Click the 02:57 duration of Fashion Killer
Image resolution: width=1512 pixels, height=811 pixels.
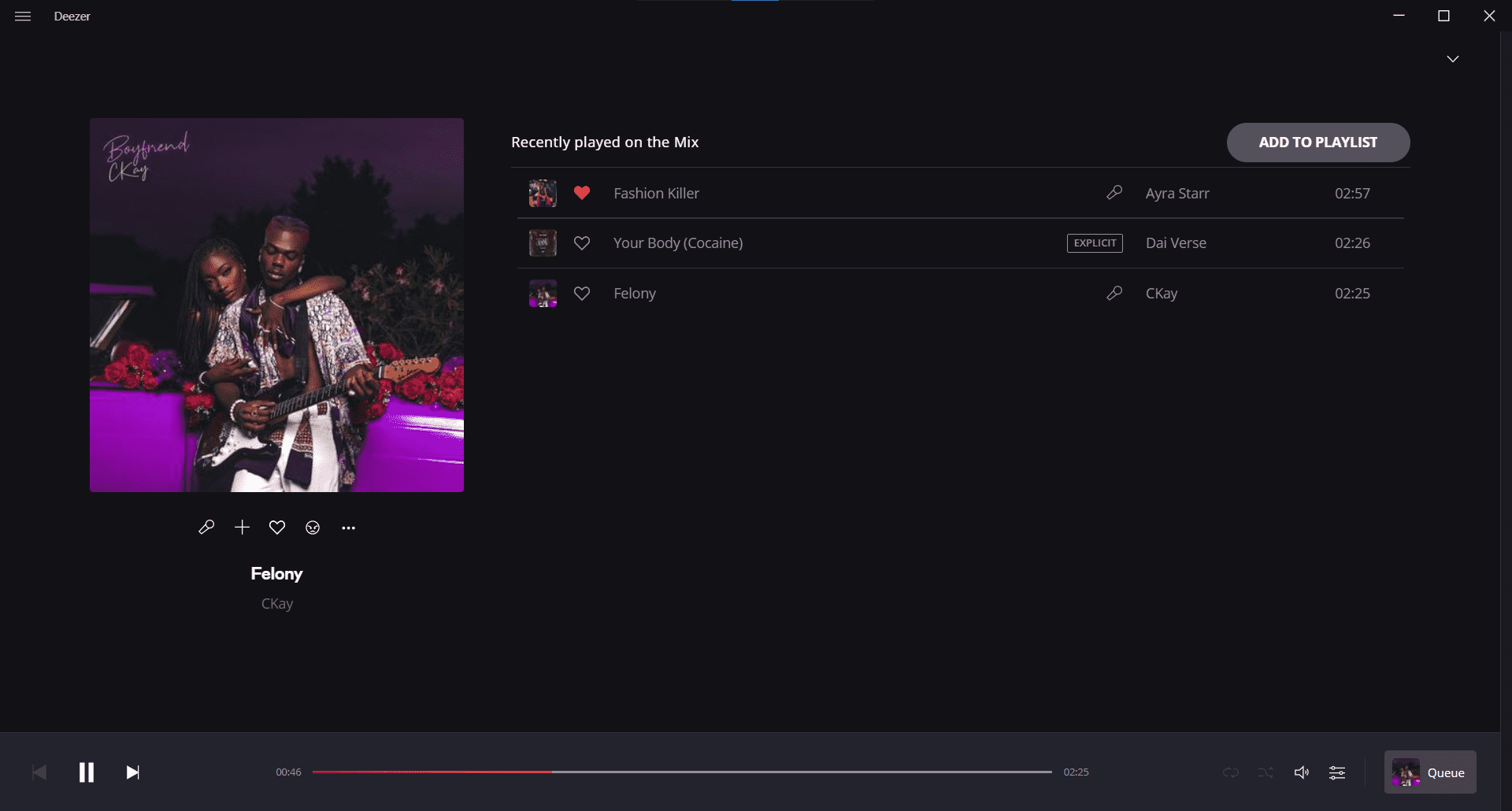[x=1352, y=193]
